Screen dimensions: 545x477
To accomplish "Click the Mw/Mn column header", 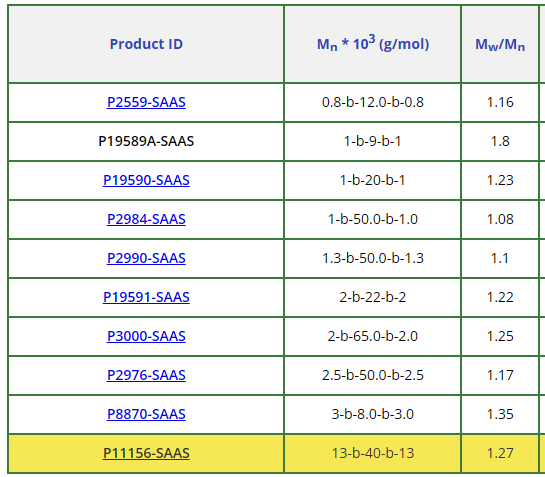I will (500, 44).
